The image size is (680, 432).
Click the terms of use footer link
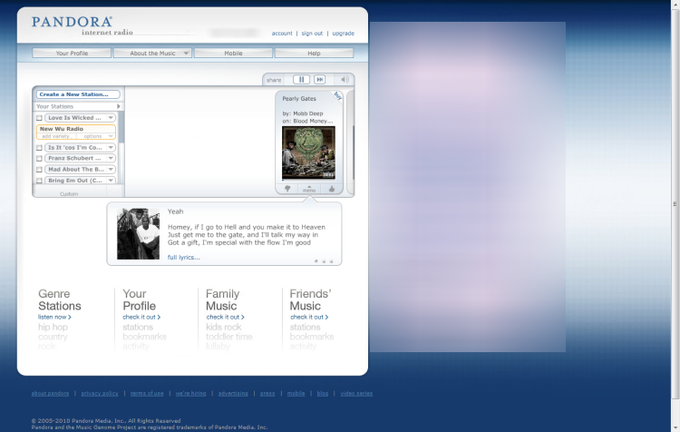tap(147, 393)
